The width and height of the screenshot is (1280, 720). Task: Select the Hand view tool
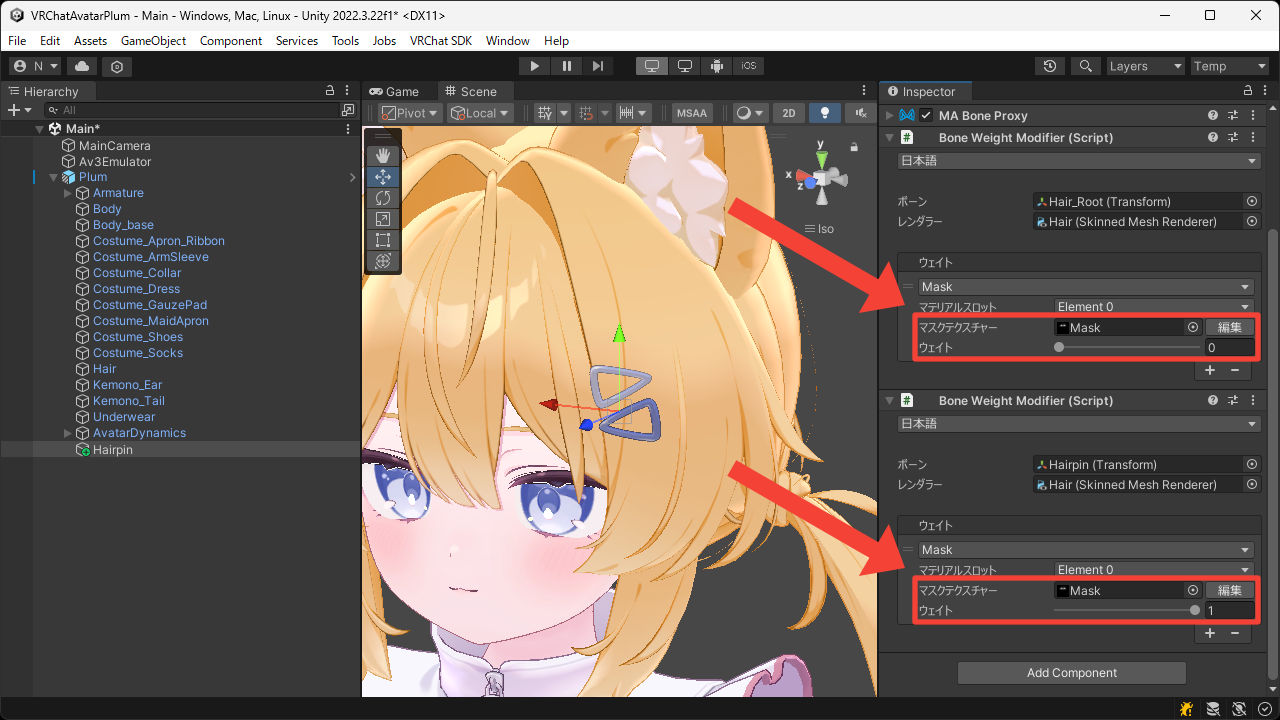point(383,155)
